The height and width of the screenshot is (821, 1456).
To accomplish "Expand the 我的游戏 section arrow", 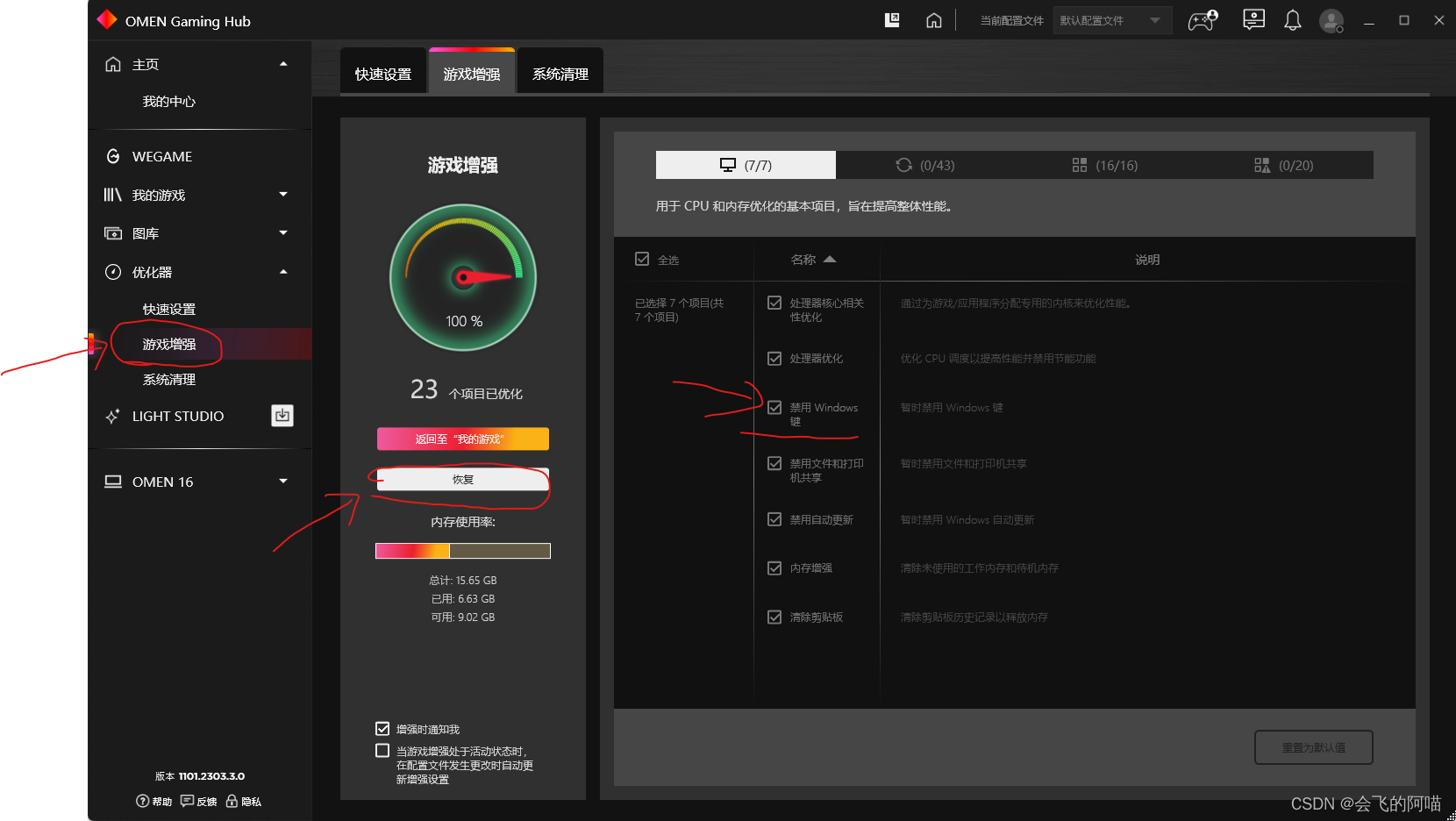I will pos(283,194).
